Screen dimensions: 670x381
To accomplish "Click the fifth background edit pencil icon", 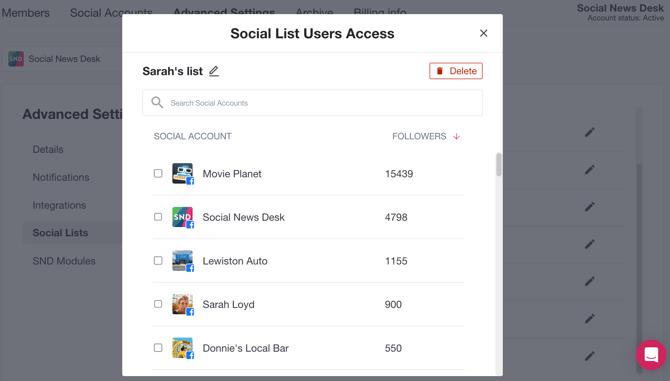I will [x=590, y=281].
